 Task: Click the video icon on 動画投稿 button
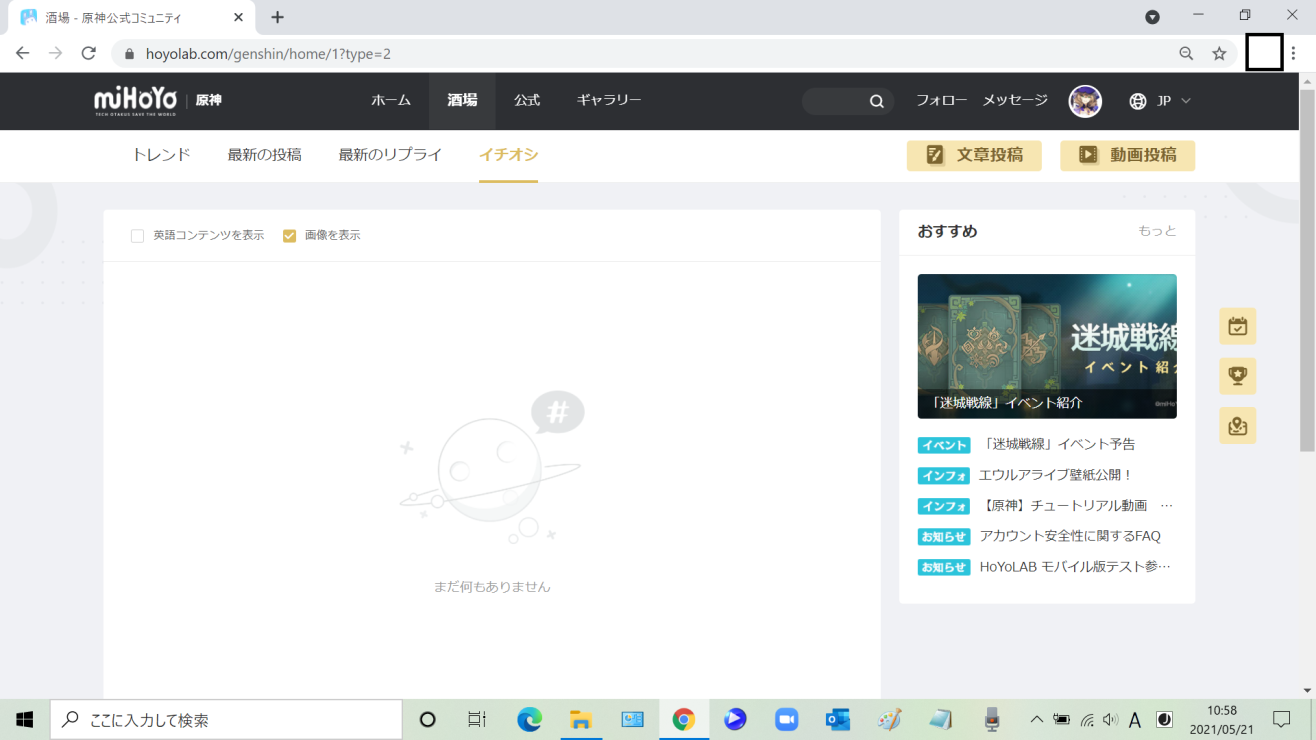pos(1091,155)
